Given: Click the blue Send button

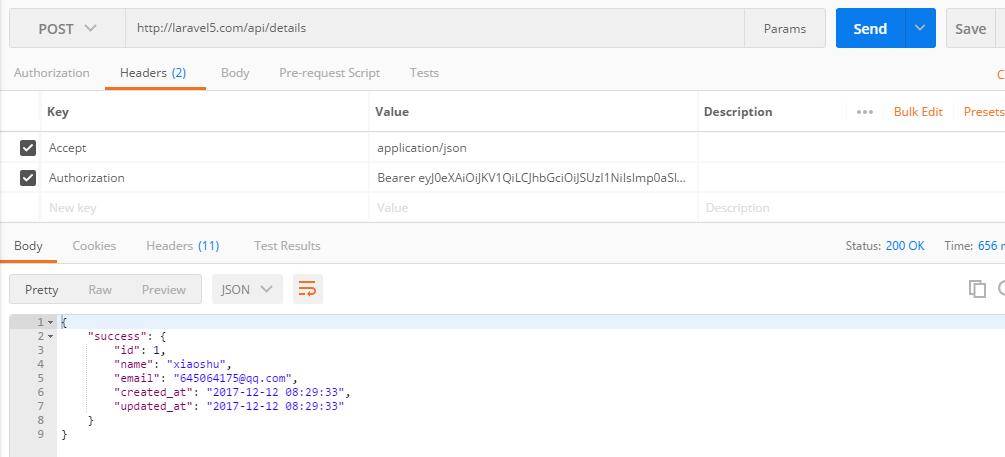Looking at the screenshot, I should point(870,28).
